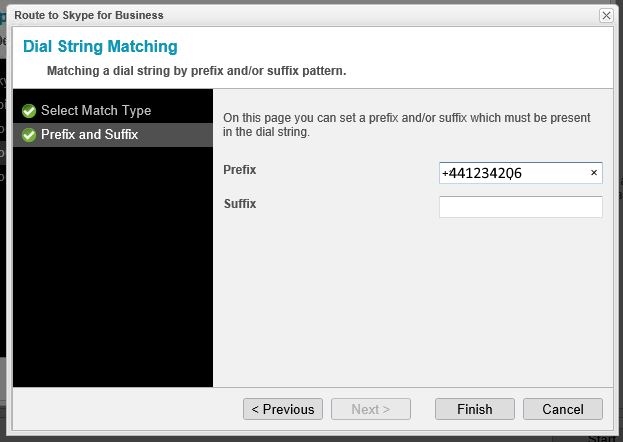Screen dimensions: 623x442
Task: Close the Route to Skype for Business dialog
Action: [606, 16]
